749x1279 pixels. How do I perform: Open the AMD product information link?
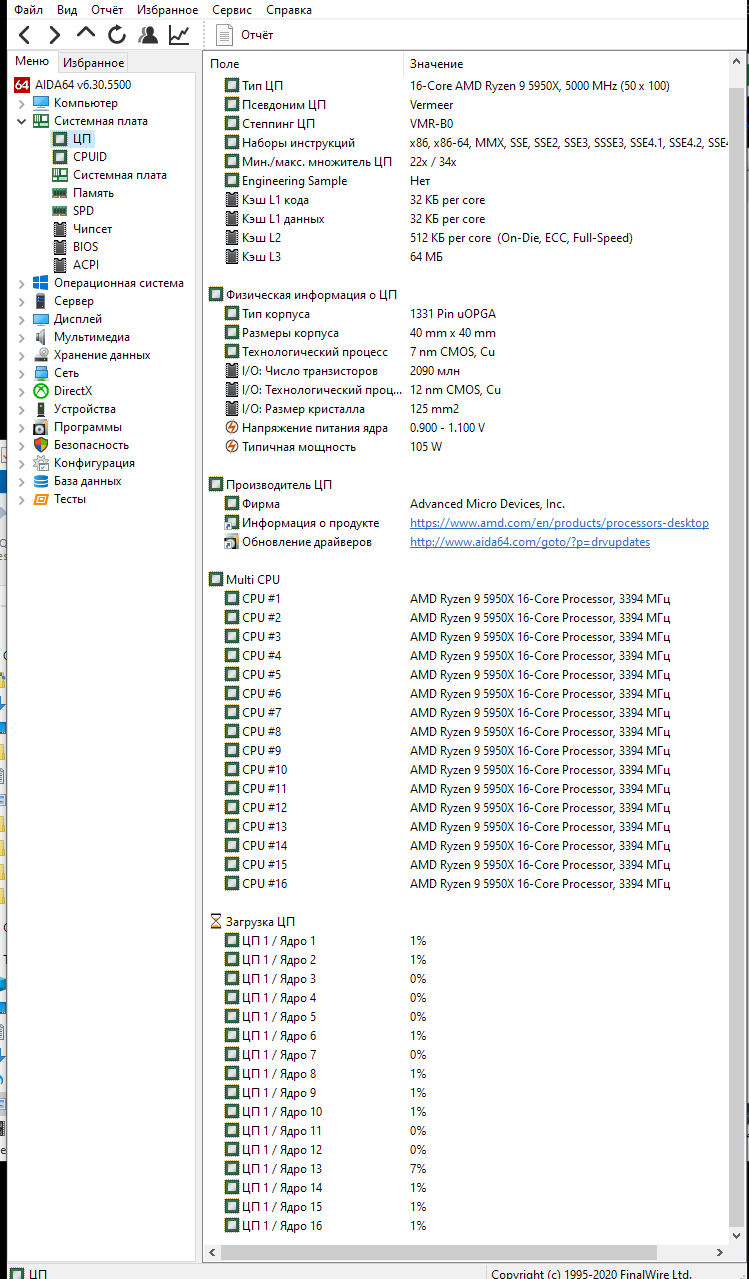coord(559,523)
